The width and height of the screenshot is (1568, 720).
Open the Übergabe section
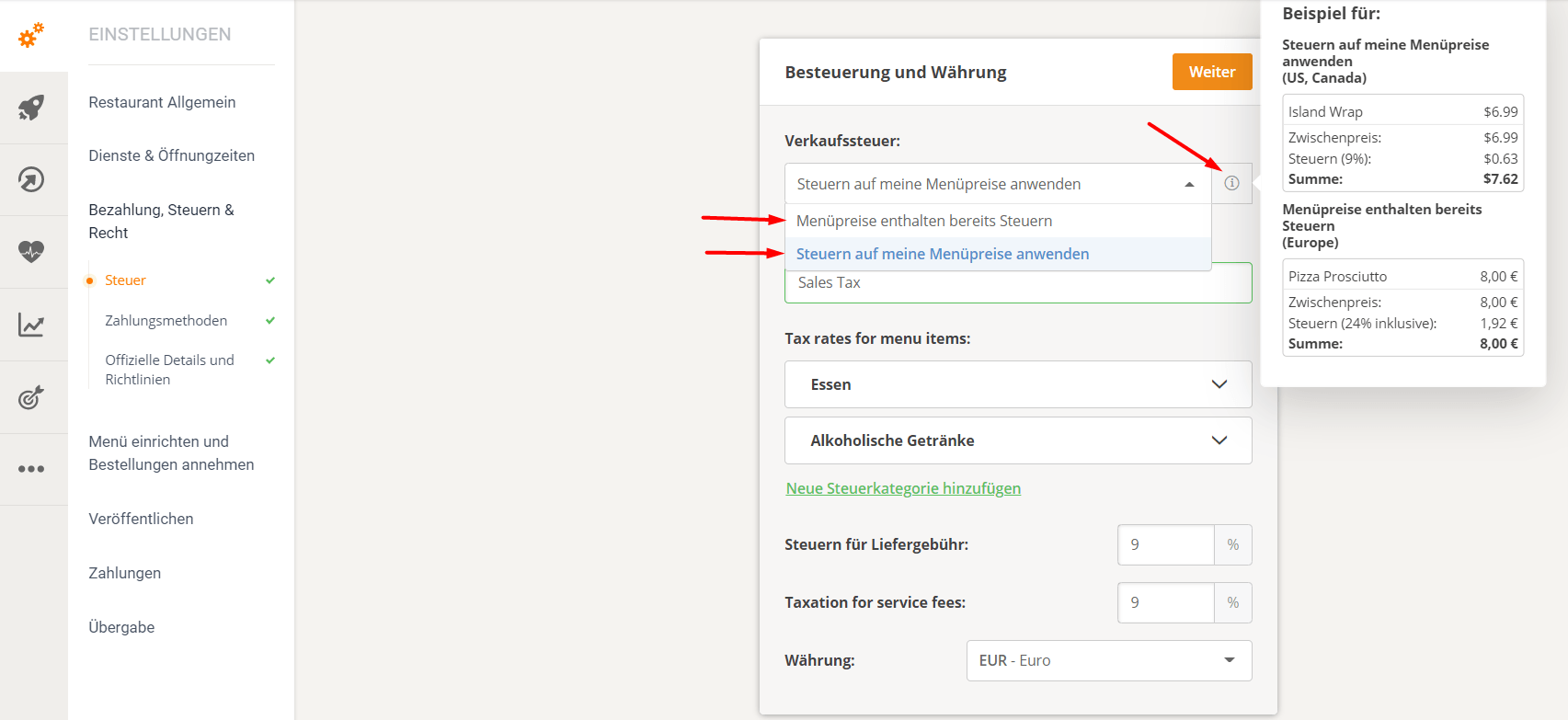pyautogui.click(x=121, y=627)
